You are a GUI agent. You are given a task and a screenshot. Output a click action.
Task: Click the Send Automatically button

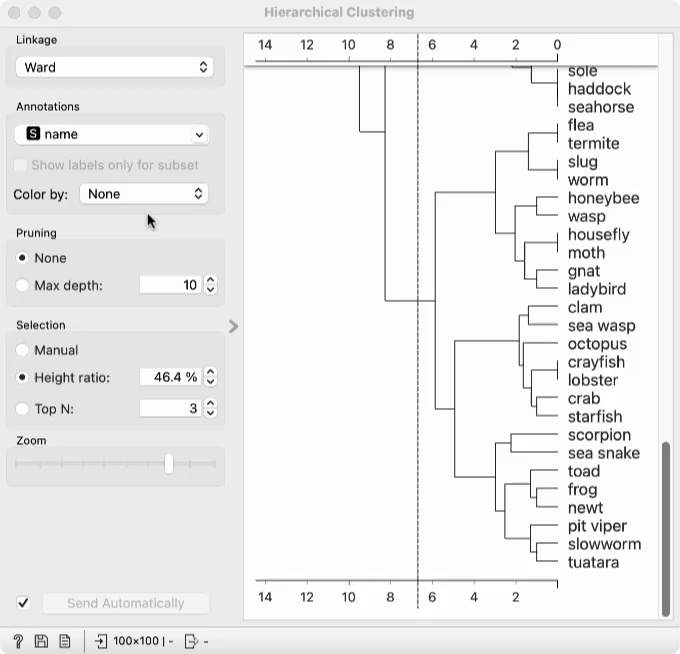pyautogui.click(x=126, y=603)
